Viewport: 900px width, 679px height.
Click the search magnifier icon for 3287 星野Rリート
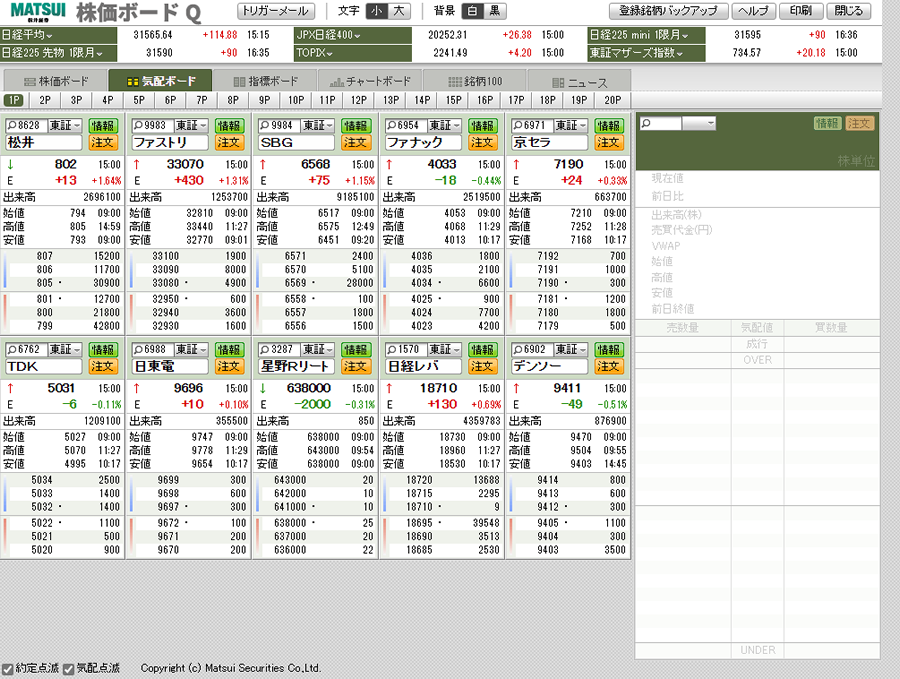265,350
